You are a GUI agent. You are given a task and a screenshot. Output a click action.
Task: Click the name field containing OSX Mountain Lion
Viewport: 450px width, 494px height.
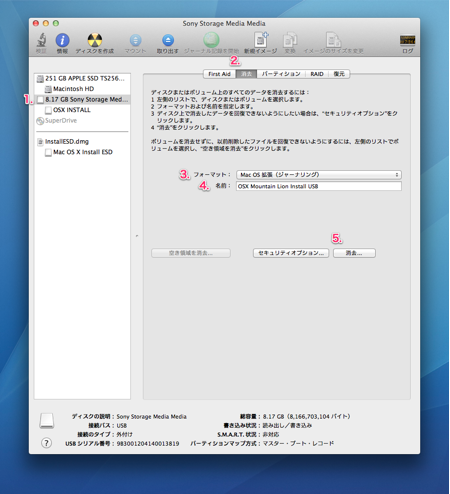(319, 186)
